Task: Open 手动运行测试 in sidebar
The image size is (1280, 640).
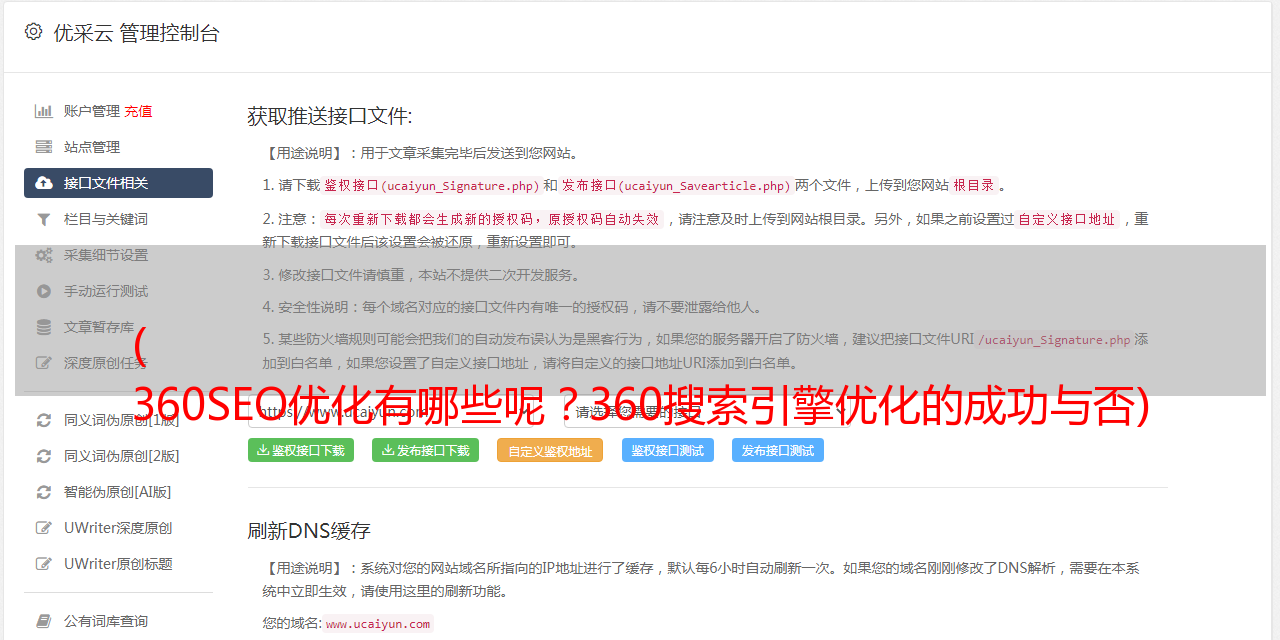Action: click(x=118, y=291)
